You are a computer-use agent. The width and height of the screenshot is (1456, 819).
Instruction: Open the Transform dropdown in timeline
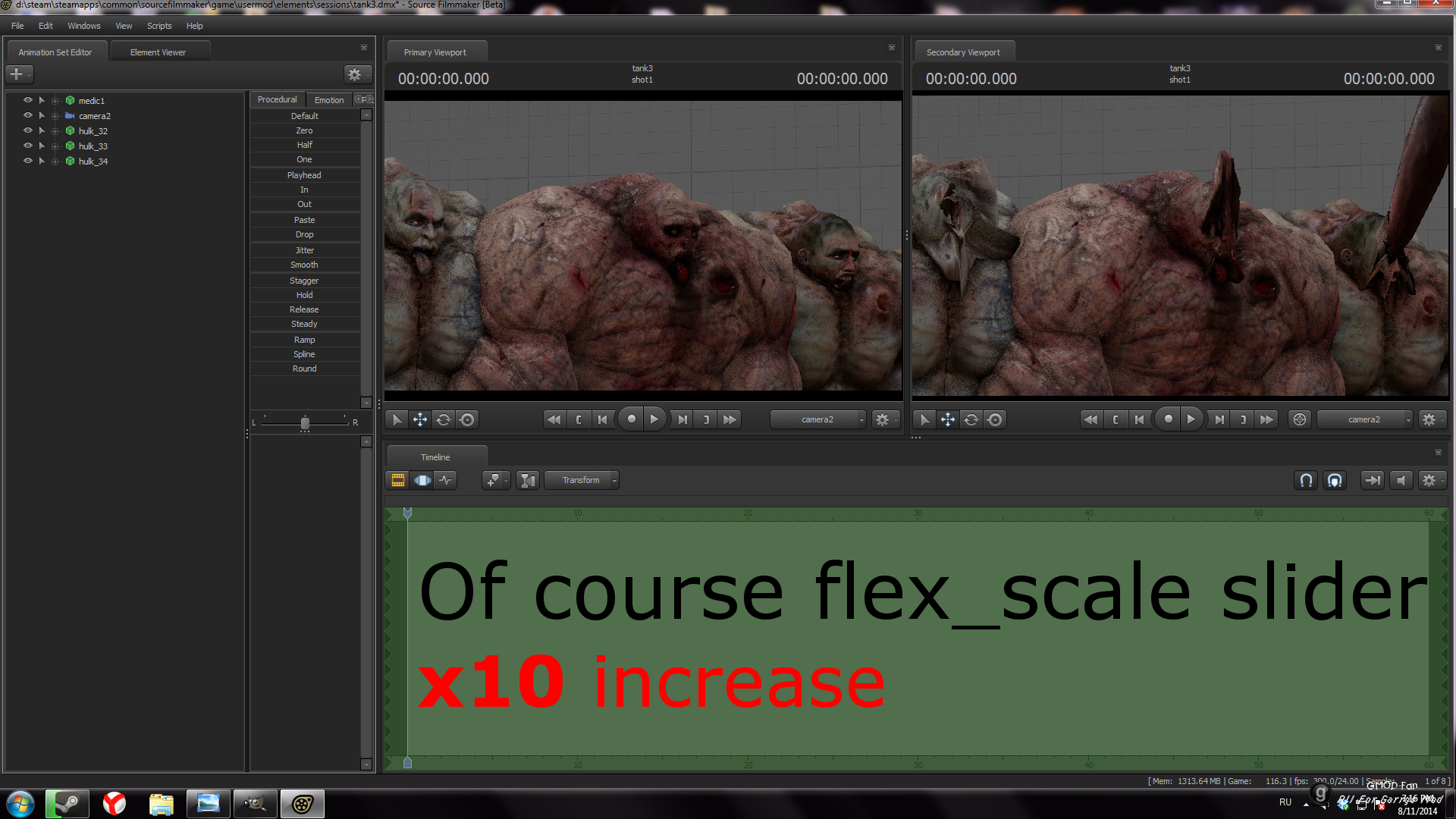(x=582, y=480)
